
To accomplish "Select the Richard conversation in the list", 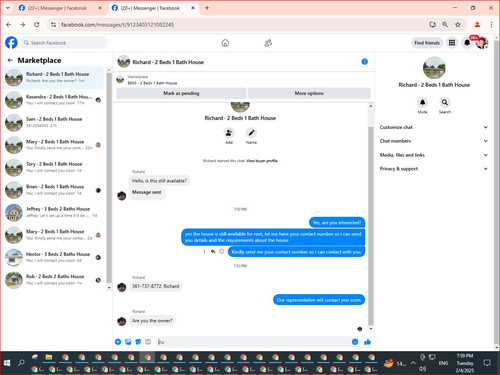I will pos(53,77).
